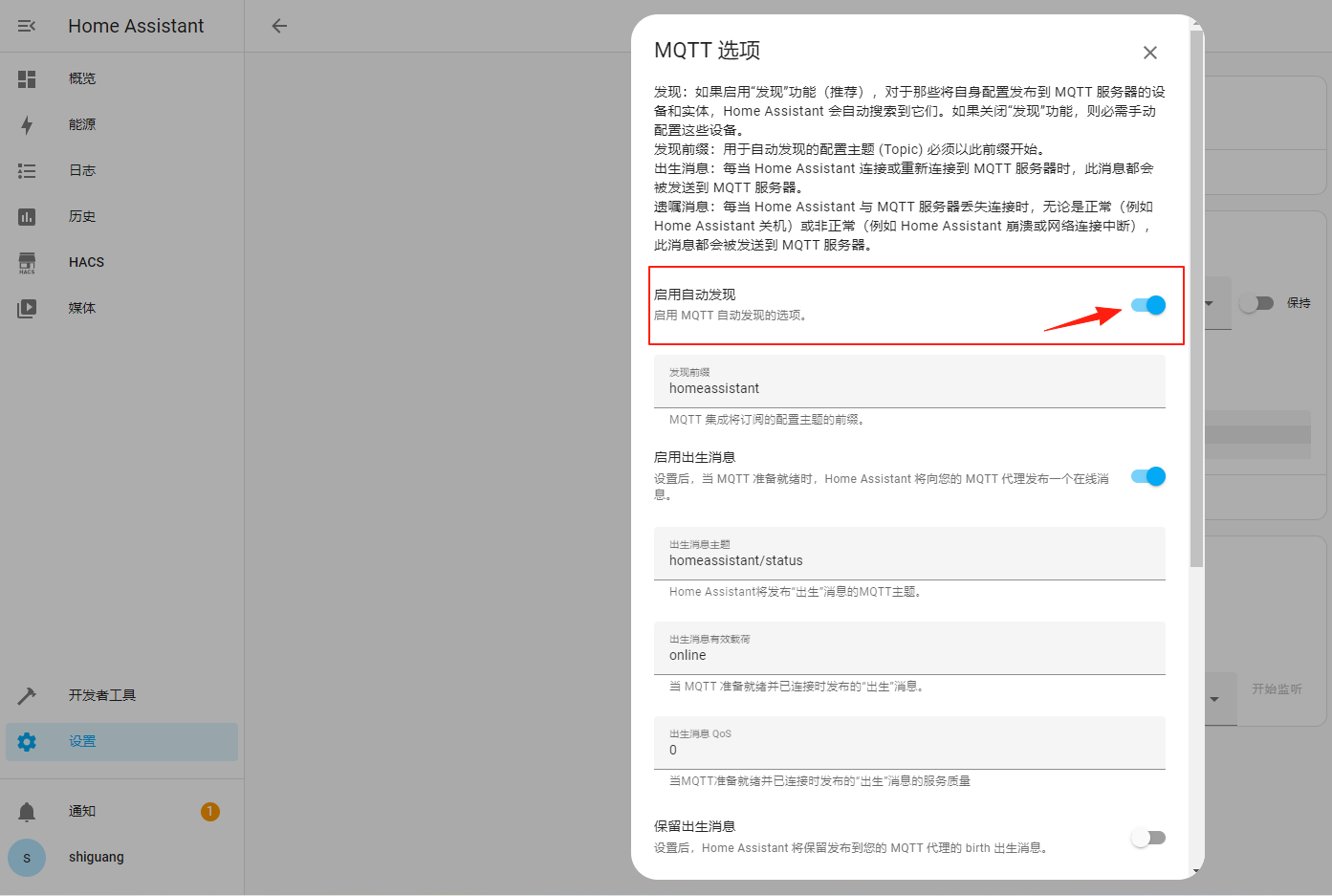Select HACS in the sidebar
The image size is (1332, 896).
pos(121,262)
